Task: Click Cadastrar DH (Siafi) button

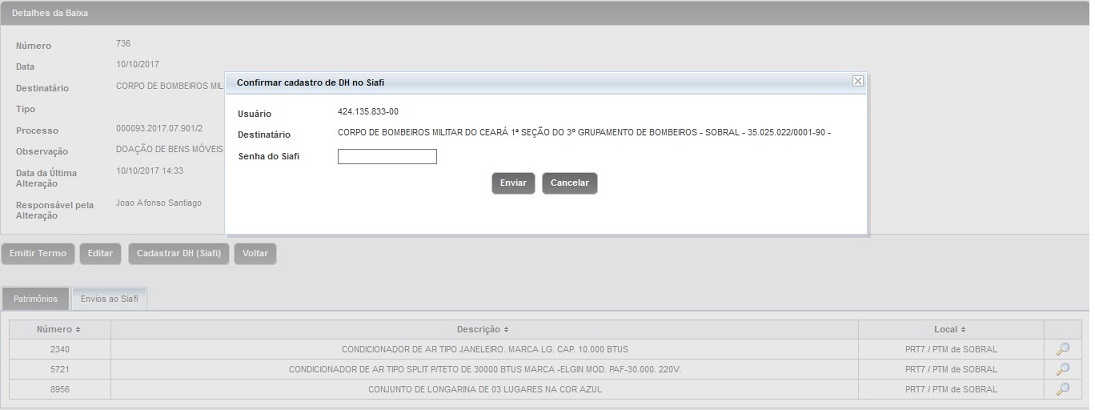Action: tap(179, 254)
